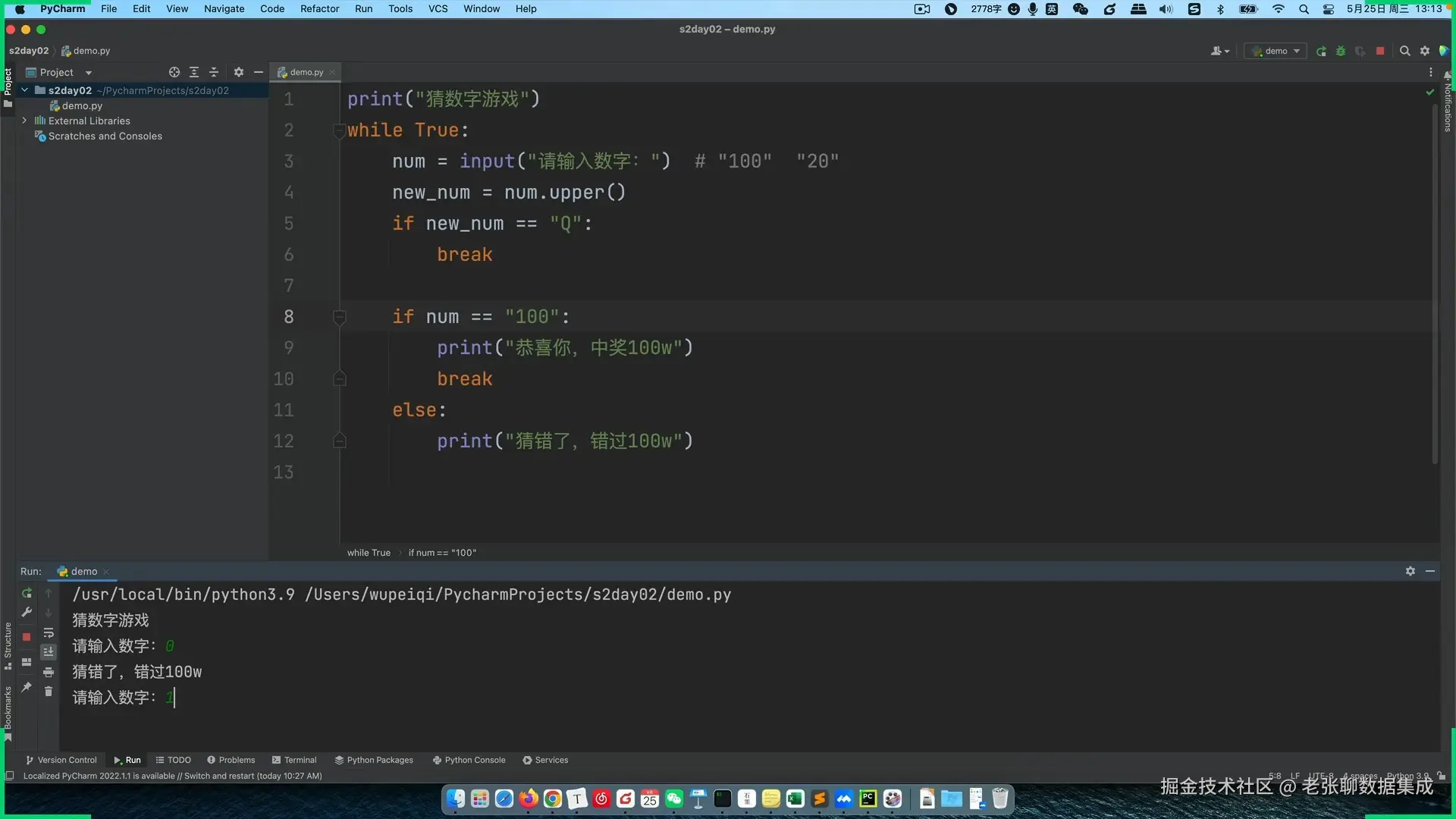Click the editor vertical scrollbar

tap(1435, 281)
